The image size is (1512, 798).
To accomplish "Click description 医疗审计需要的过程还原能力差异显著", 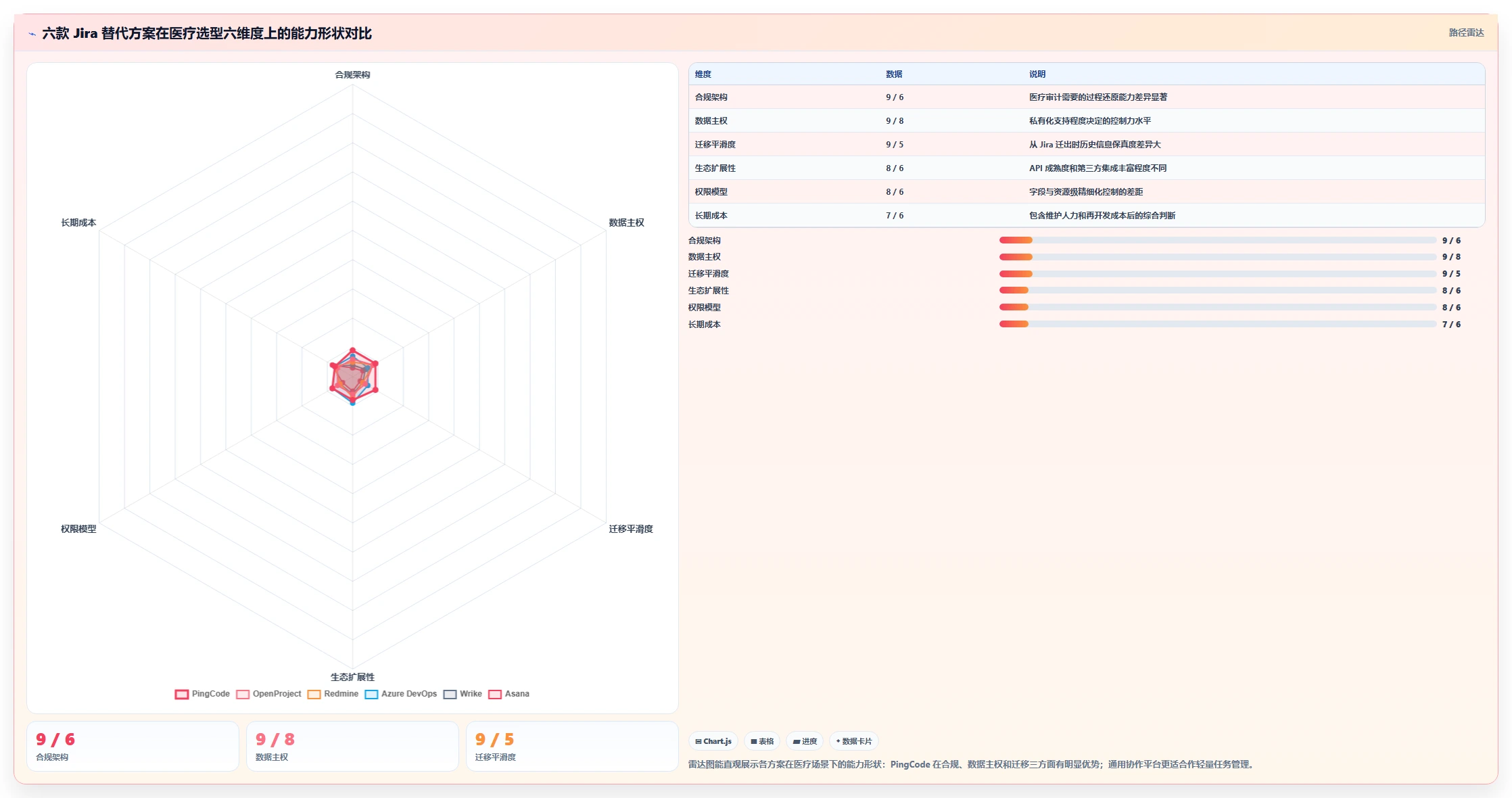I will click(x=1098, y=97).
